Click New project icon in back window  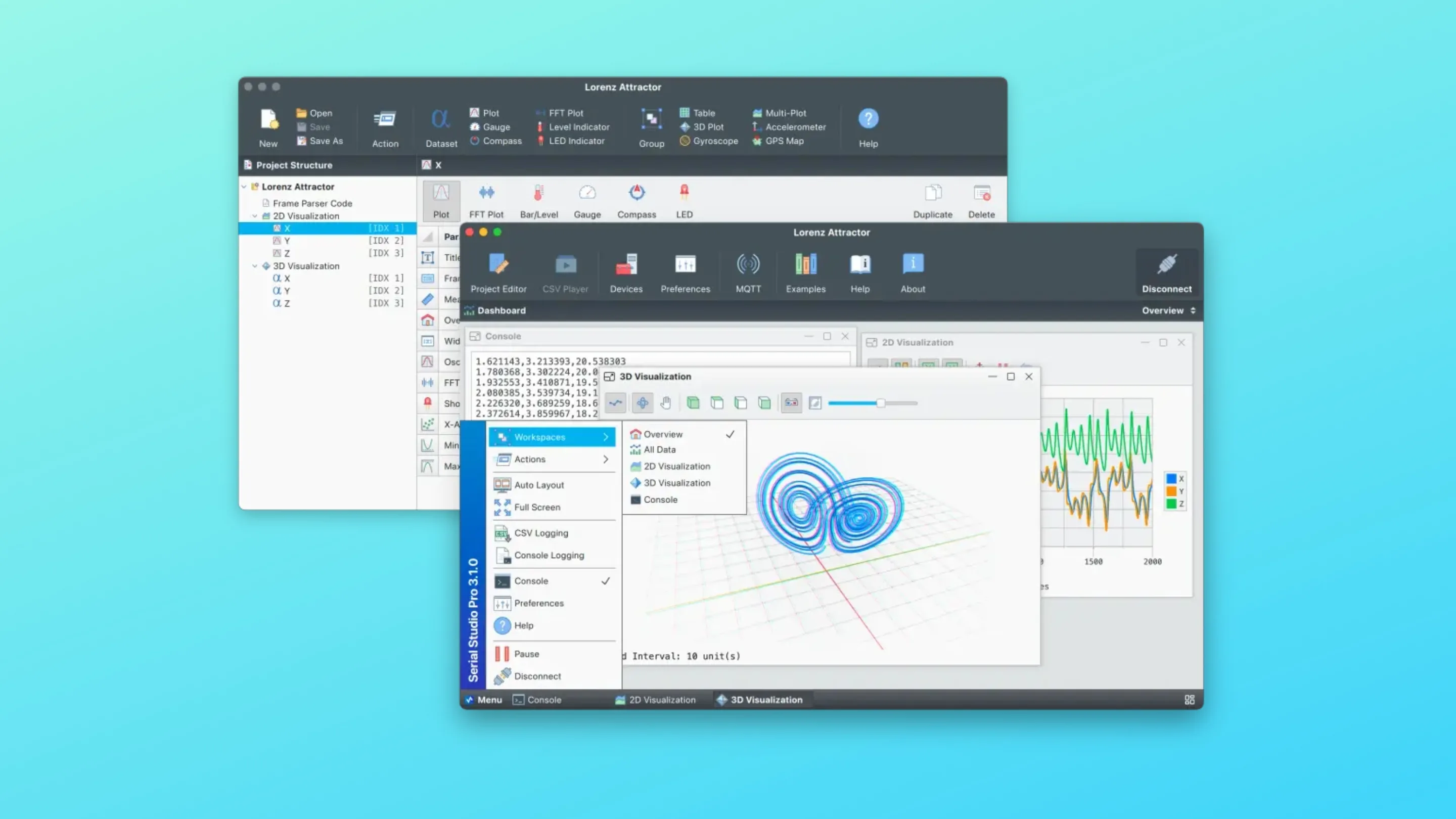click(x=268, y=128)
